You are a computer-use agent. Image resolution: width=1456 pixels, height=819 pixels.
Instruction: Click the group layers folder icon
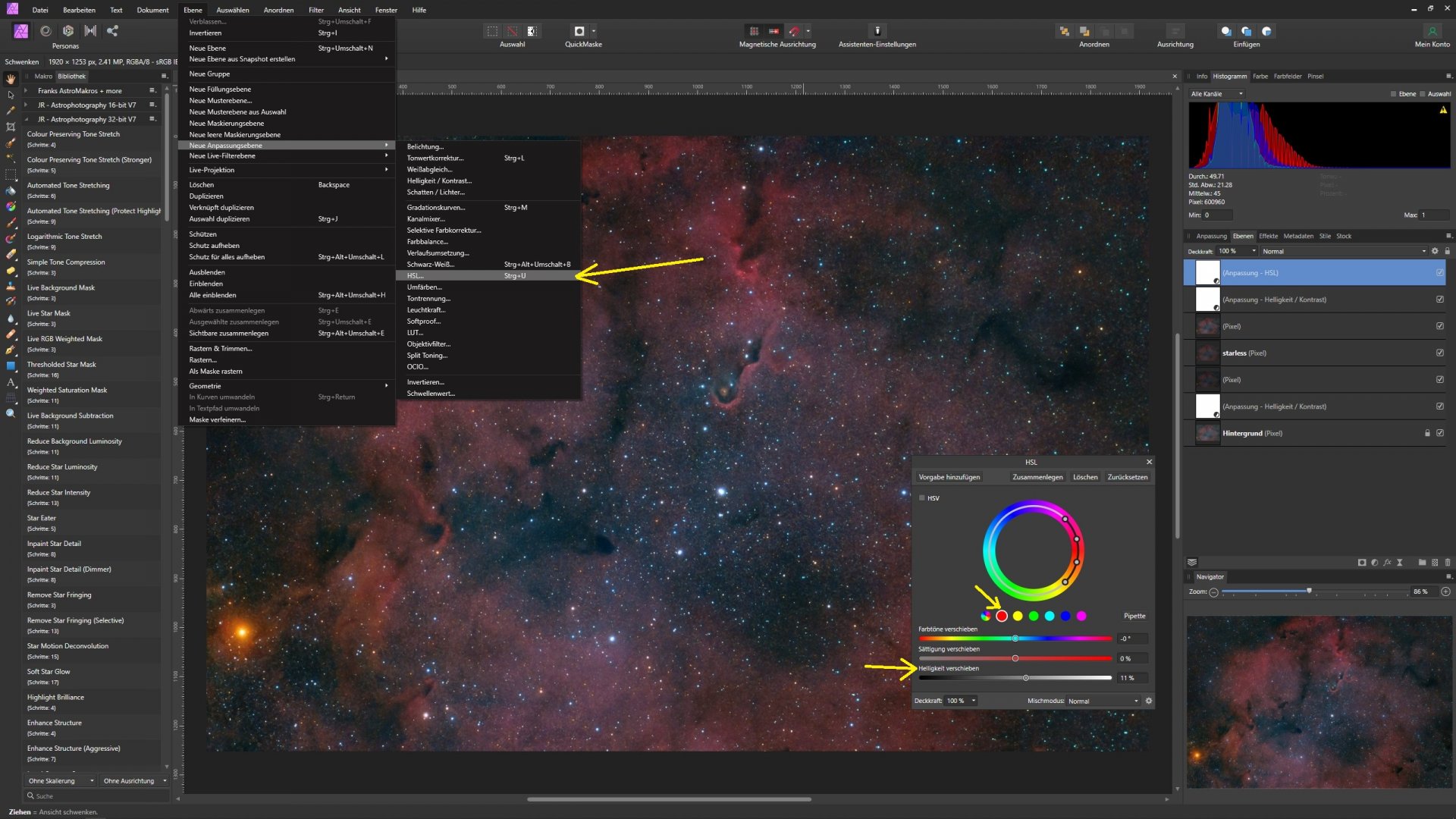tap(1423, 563)
